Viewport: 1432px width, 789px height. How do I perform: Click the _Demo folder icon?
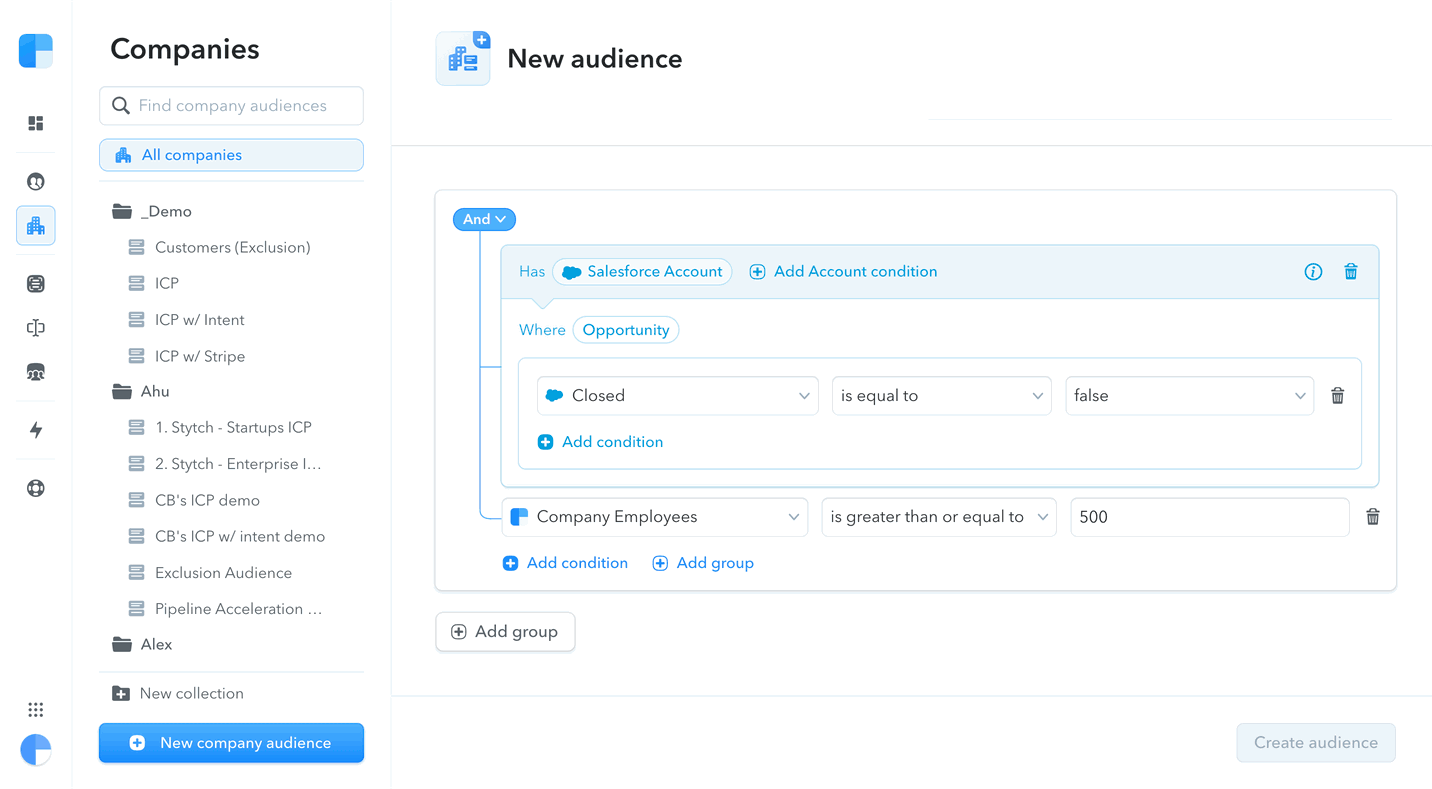[122, 211]
